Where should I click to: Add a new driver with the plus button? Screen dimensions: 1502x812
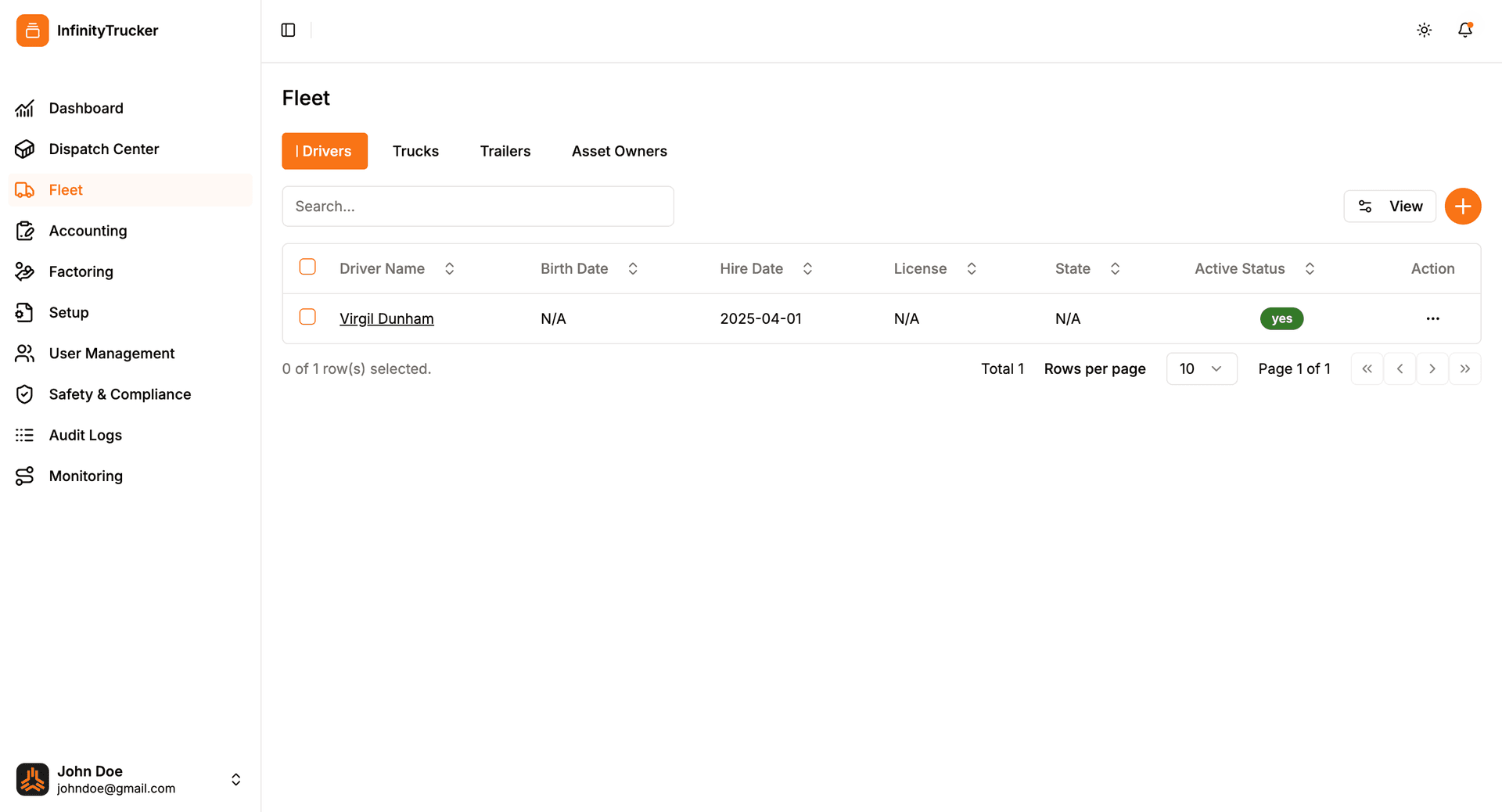pyautogui.click(x=1463, y=206)
